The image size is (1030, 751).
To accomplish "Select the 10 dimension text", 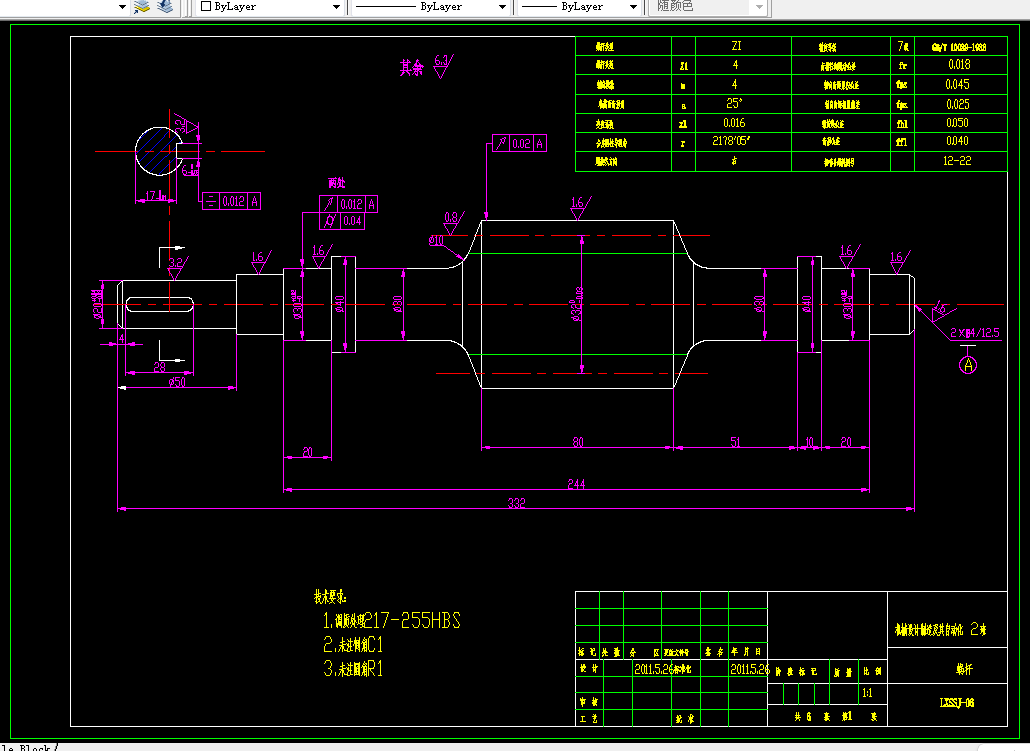I will pos(809,442).
